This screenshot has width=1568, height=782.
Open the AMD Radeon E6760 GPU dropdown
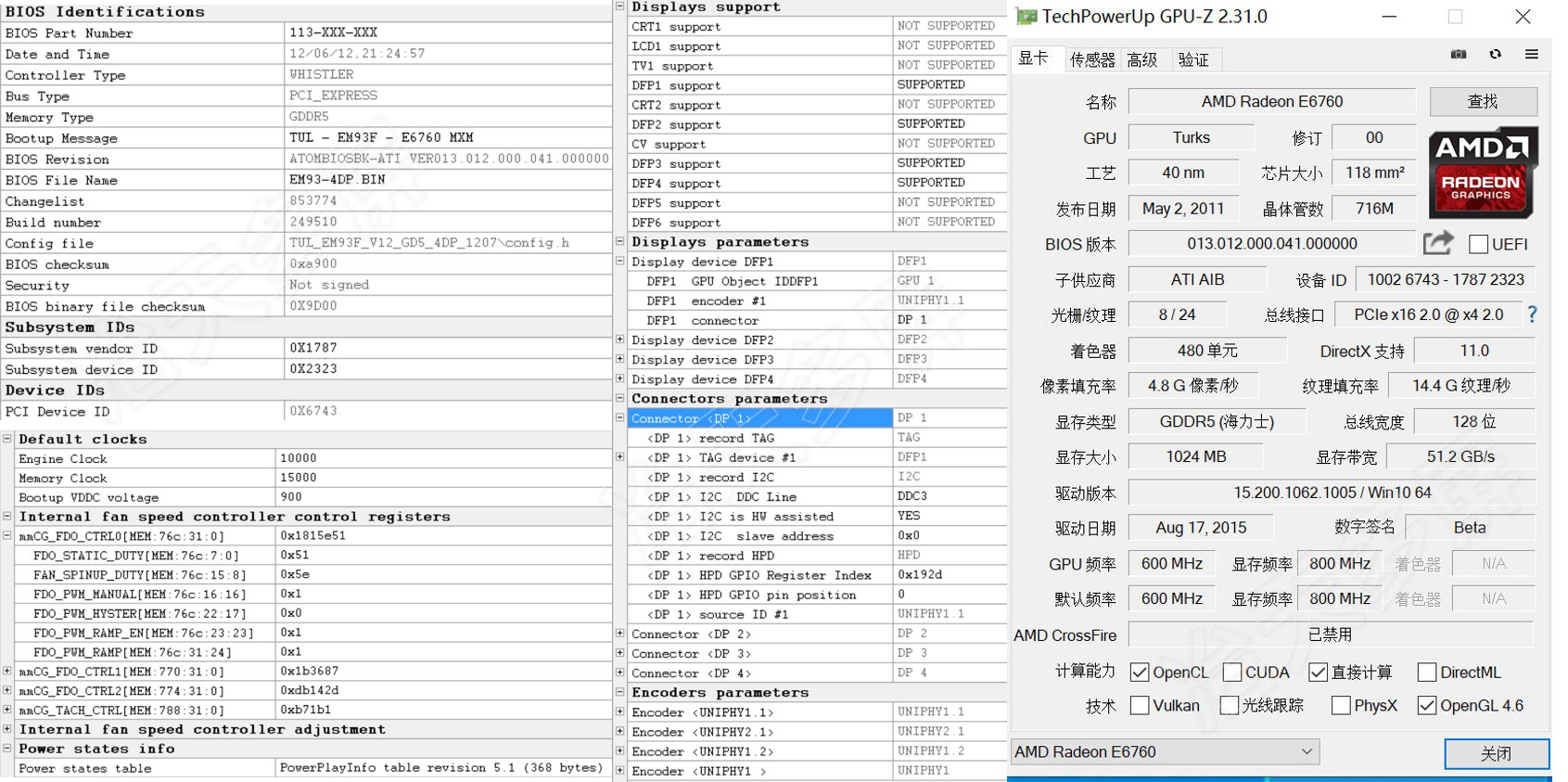[1165, 751]
